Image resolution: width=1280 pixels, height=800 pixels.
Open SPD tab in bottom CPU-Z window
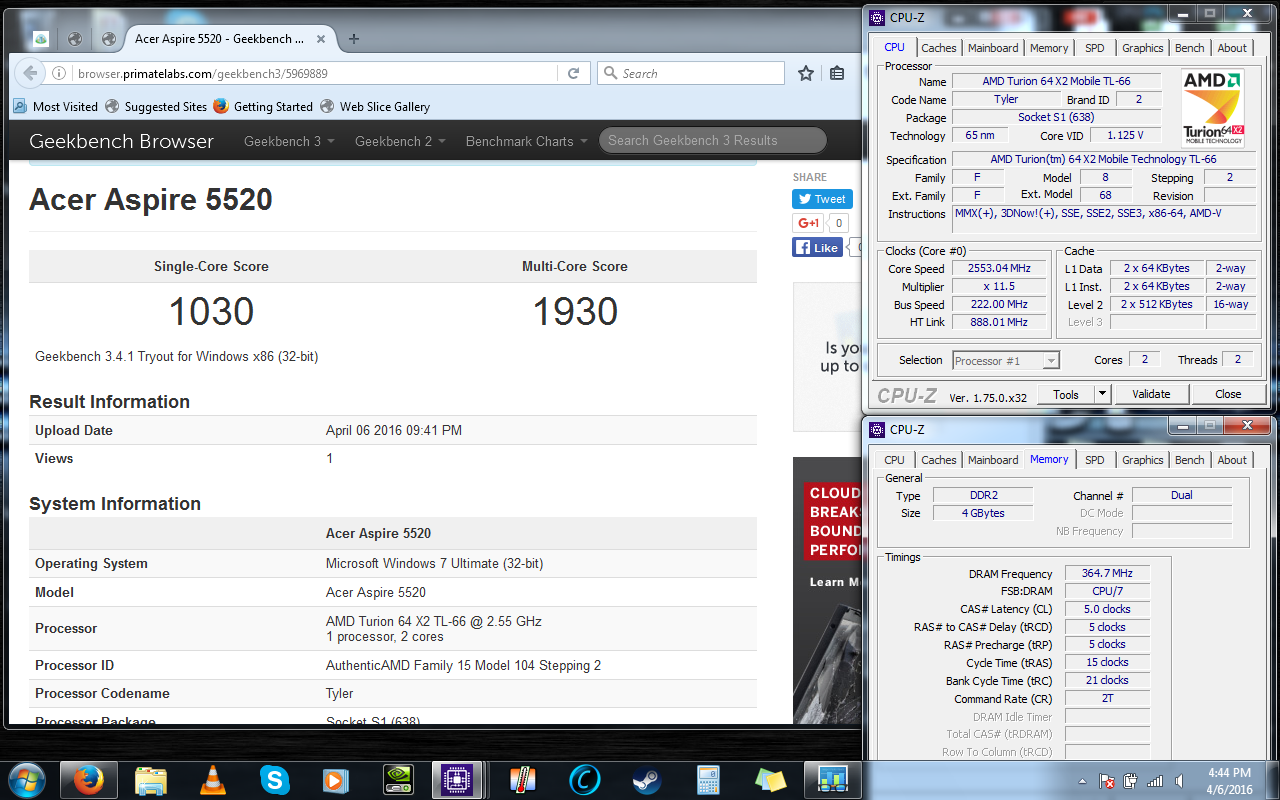coord(1095,460)
